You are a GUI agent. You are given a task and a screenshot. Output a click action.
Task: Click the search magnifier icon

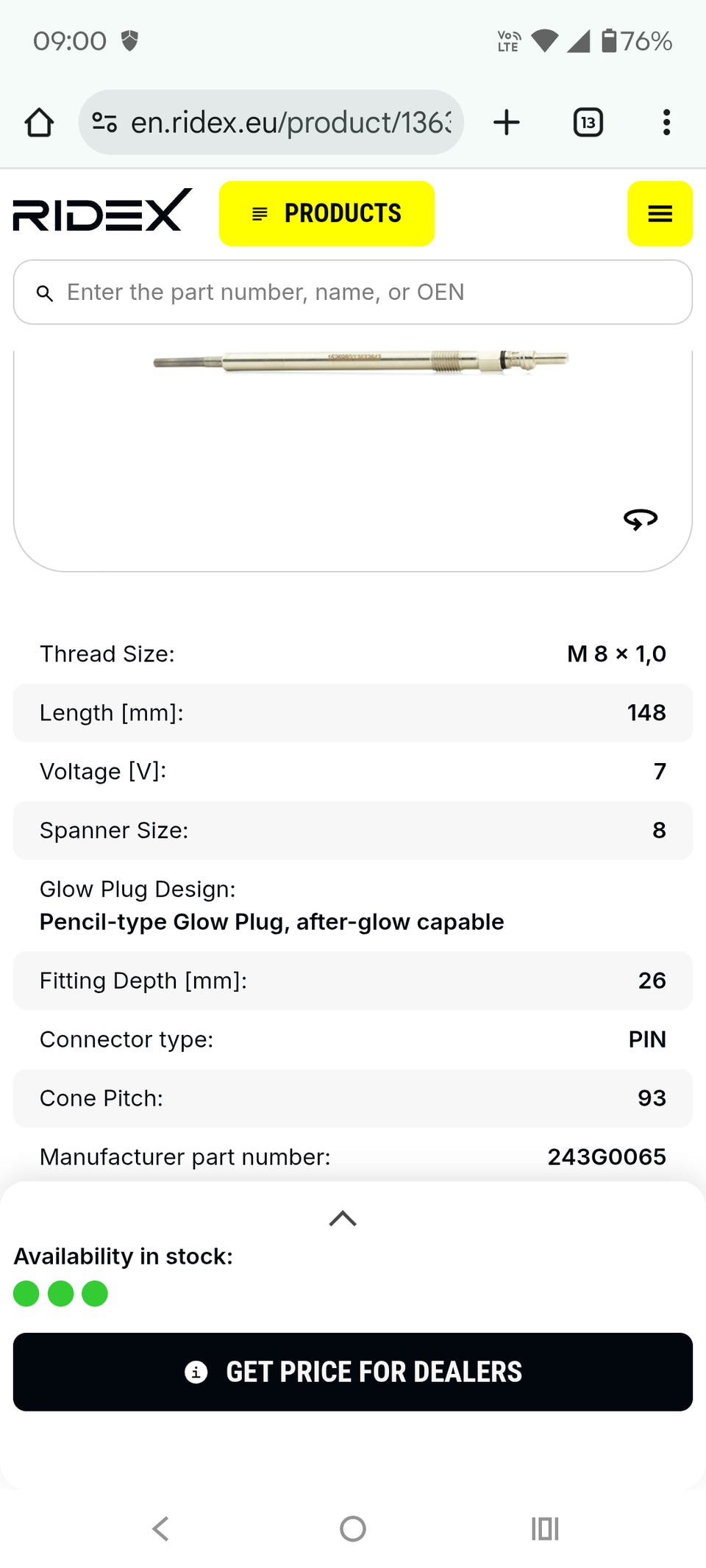pyautogui.click(x=45, y=293)
